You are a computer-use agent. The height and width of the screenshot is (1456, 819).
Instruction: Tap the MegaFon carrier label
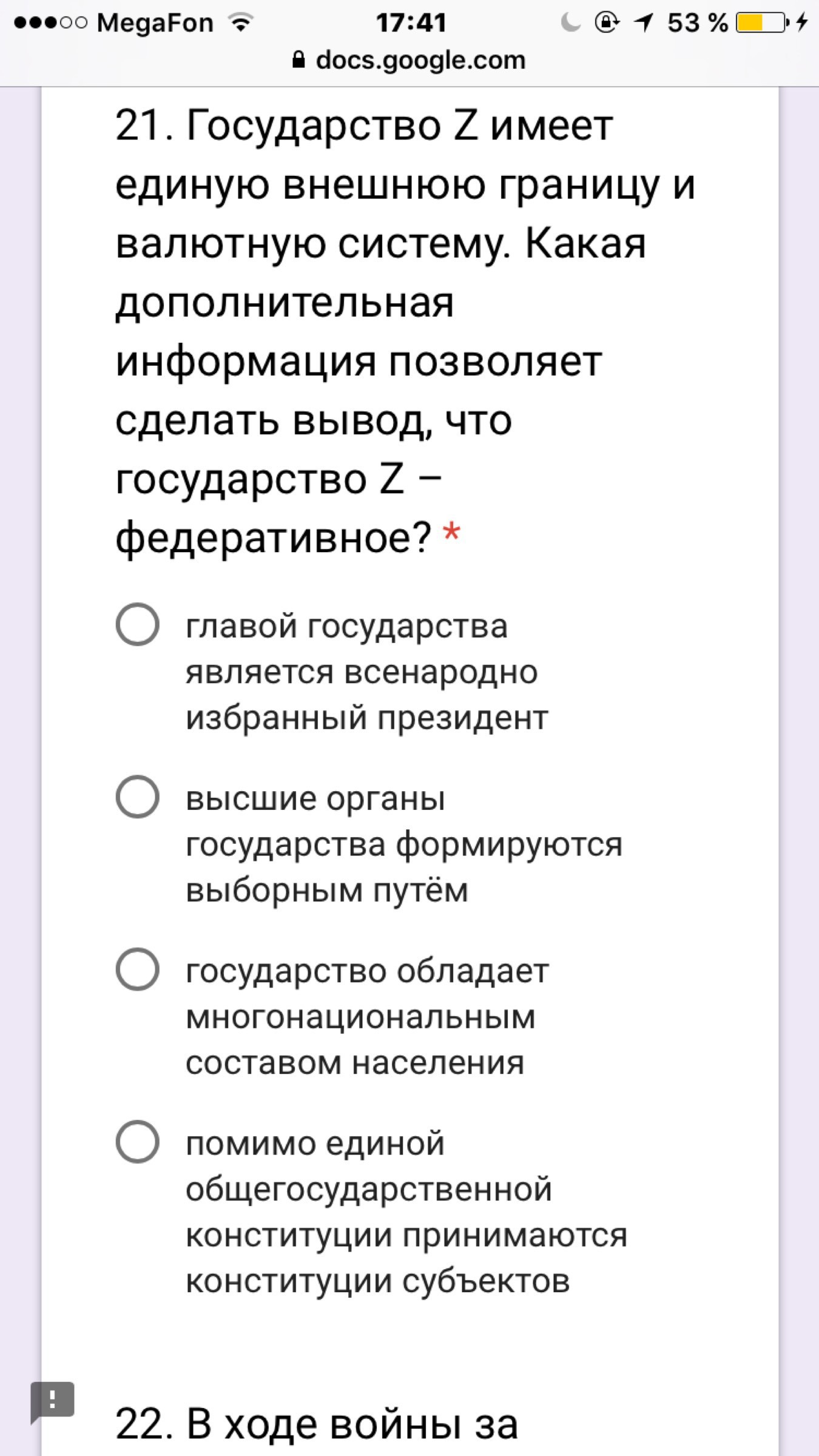point(155,23)
